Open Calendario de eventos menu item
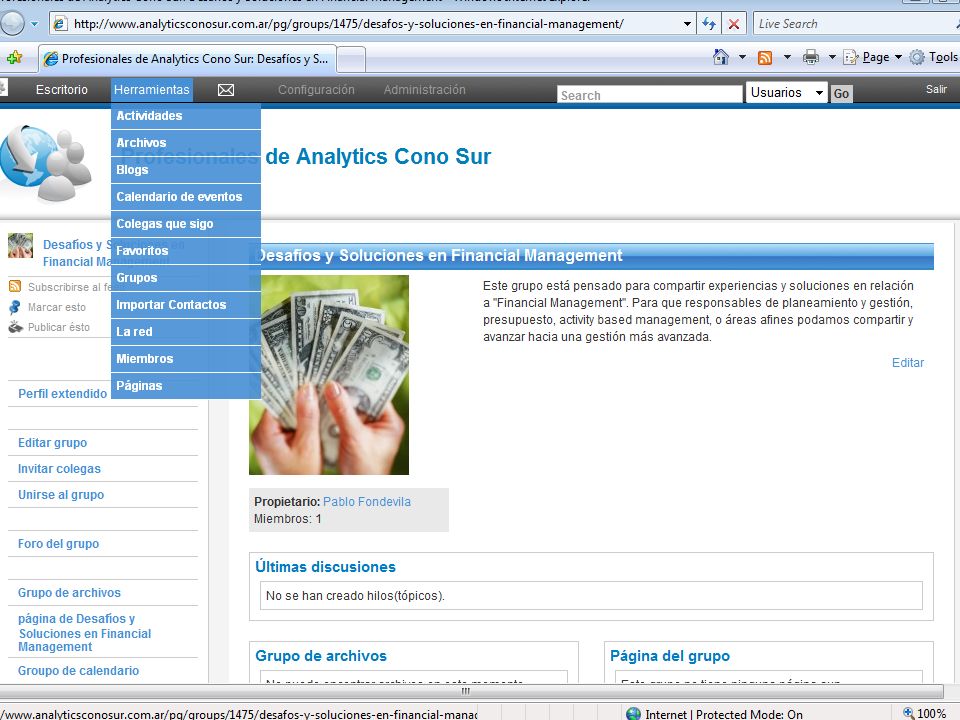This screenshot has height=720, width=960. tap(186, 197)
